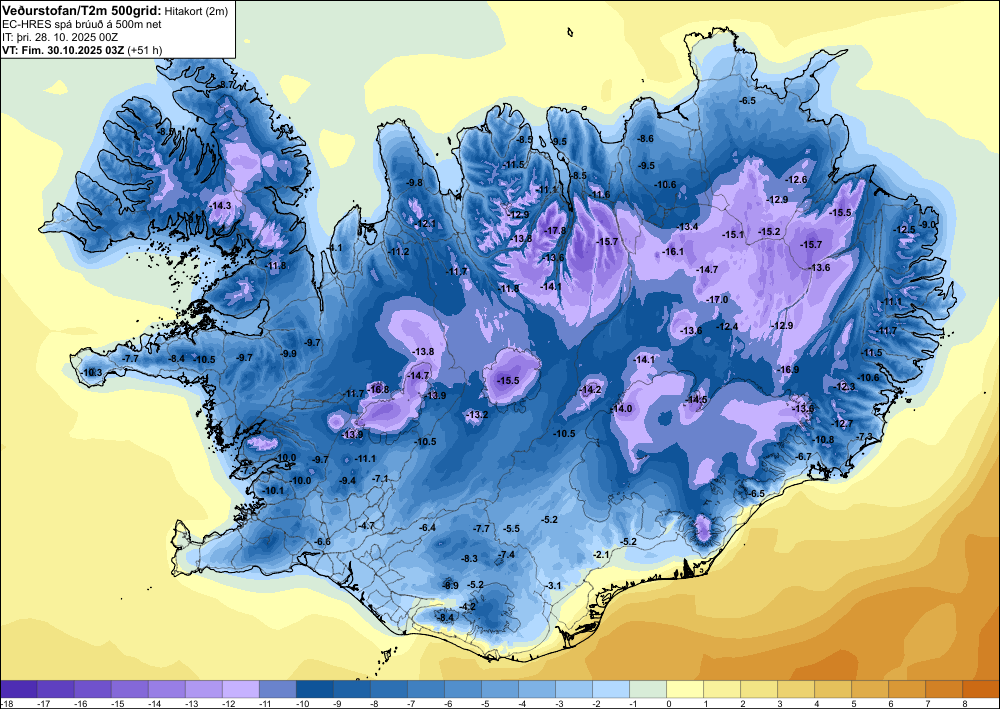Image resolution: width=1000 pixels, height=709 pixels.
Task: Select the -15.2 temperature reading
Action: click(x=770, y=231)
